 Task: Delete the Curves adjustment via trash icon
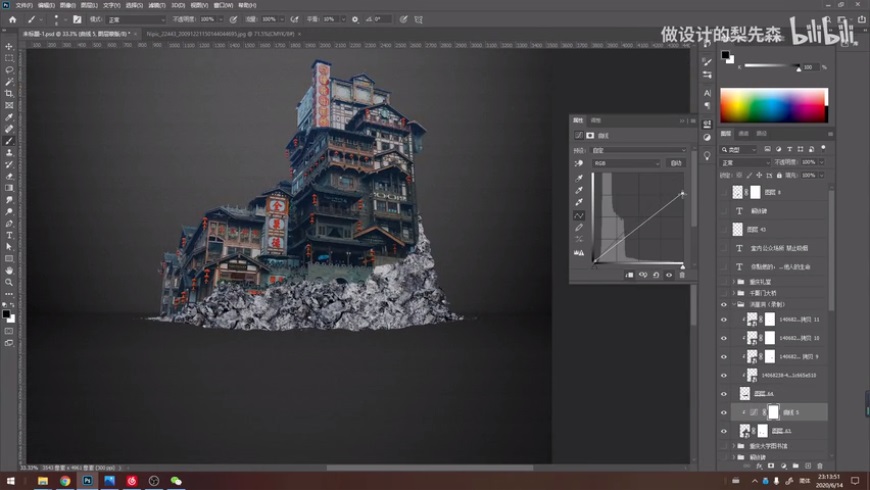click(x=682, y=275)
